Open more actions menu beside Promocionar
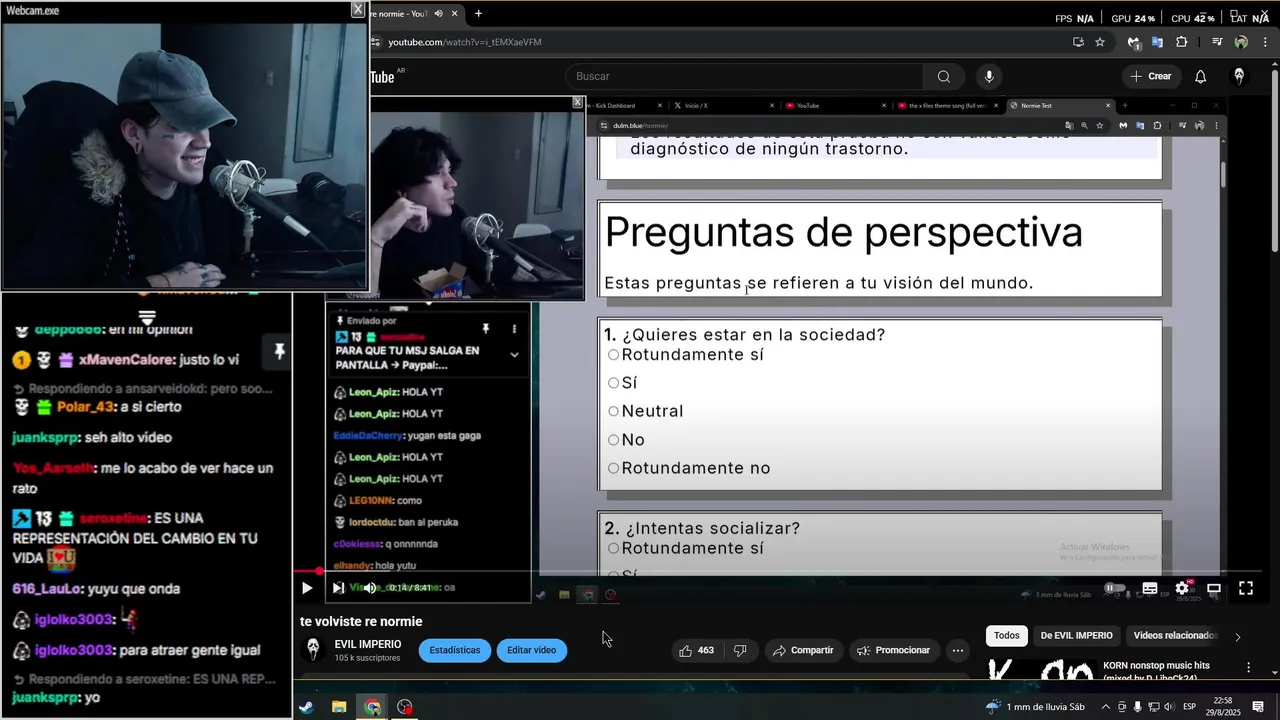This screenshot has height=720, width=1280. tap(958, 650)
